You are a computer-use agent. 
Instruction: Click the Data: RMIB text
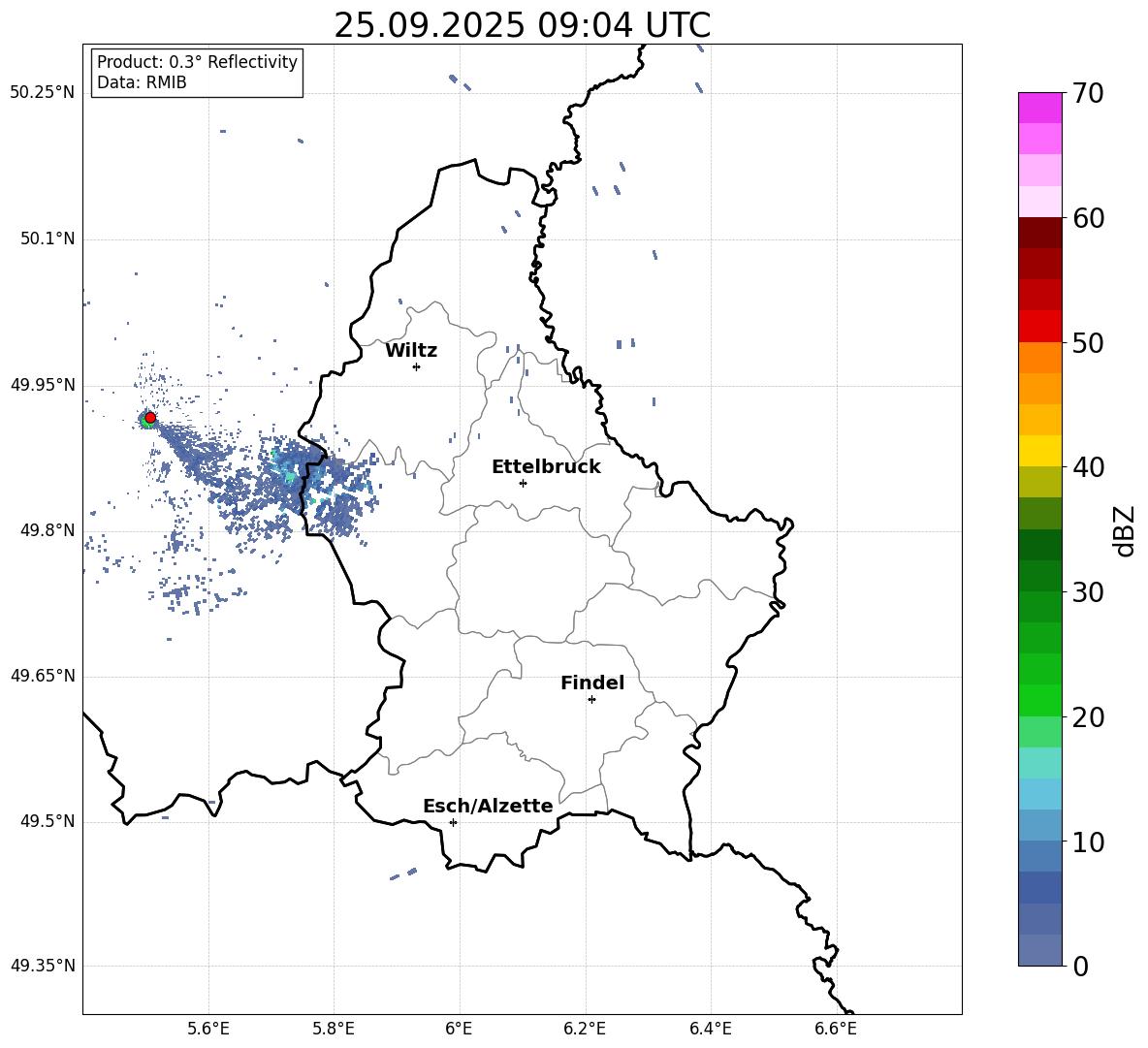coord(142,82)
